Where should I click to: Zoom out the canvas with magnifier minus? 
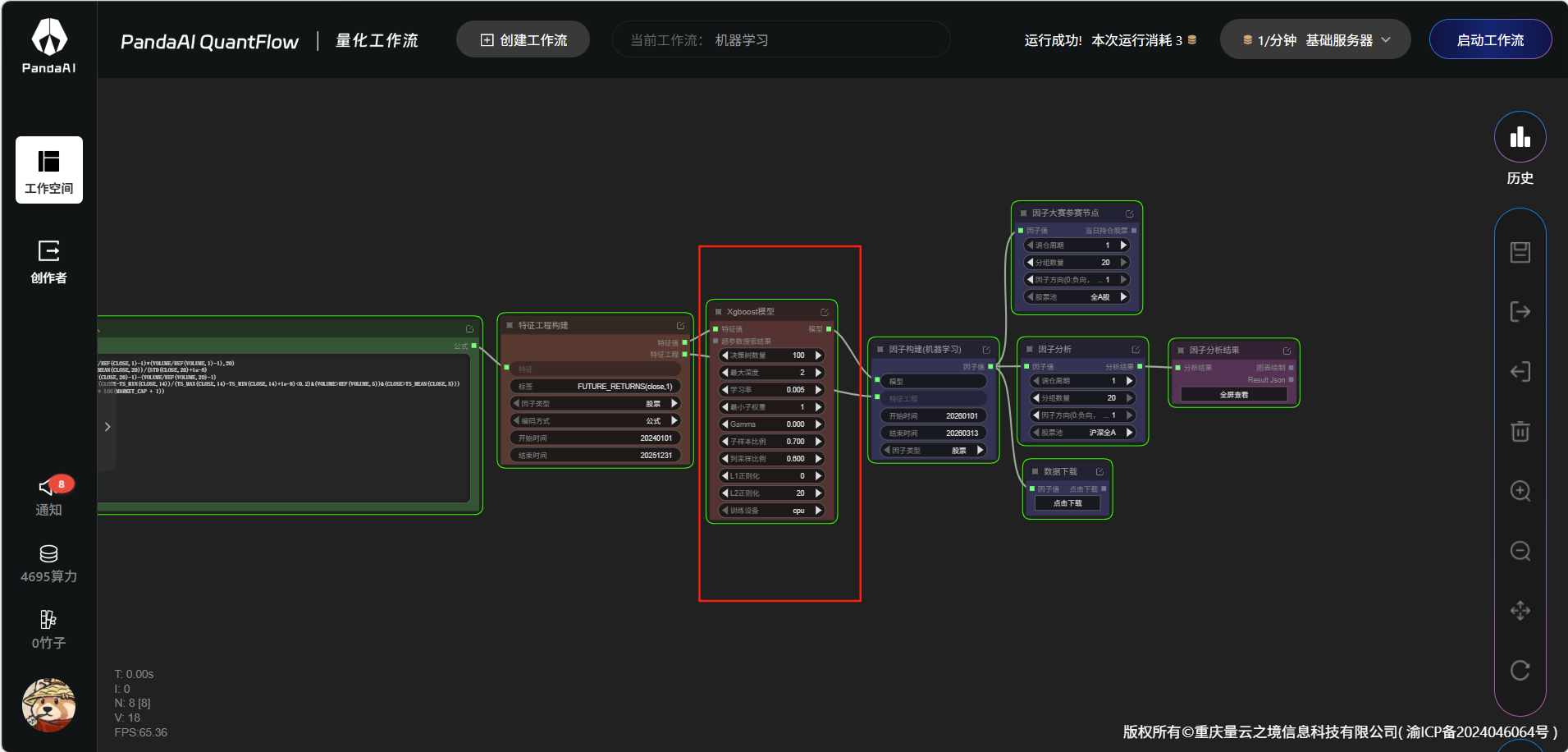click(x=1520, y=551)
